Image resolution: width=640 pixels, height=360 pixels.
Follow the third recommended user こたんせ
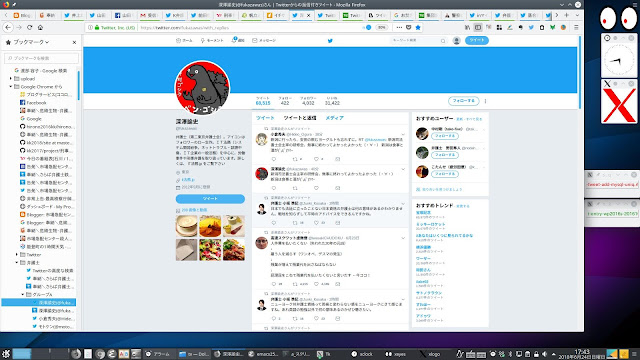coord(444,174)
